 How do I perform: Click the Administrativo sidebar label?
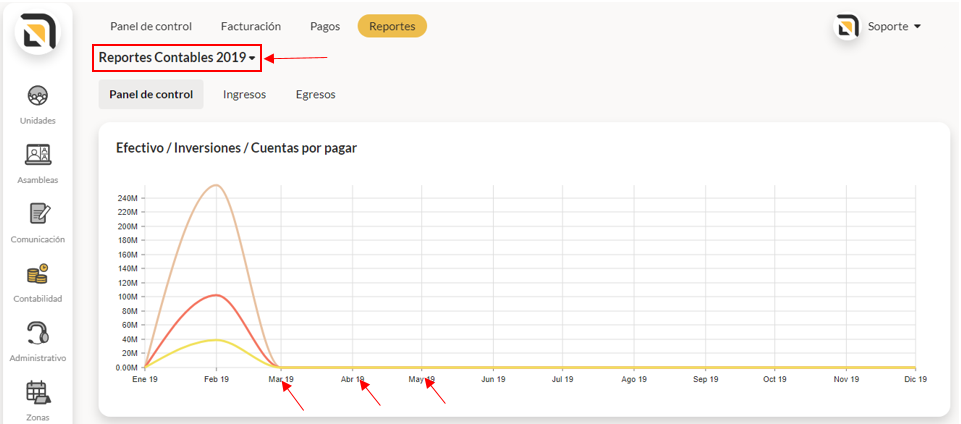coord(38,358)
